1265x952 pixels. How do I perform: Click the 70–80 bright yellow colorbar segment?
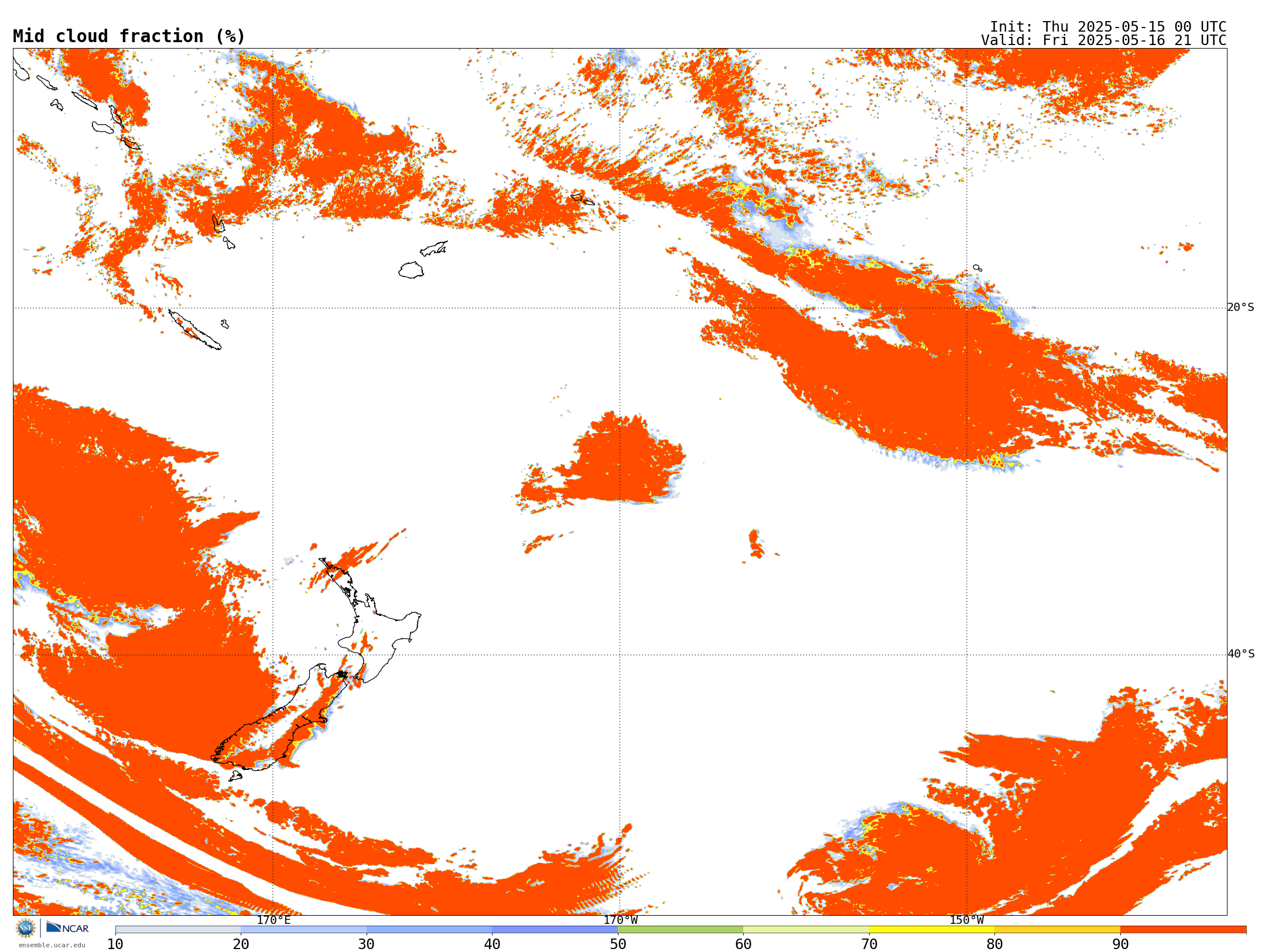click(x=932, y=930)
